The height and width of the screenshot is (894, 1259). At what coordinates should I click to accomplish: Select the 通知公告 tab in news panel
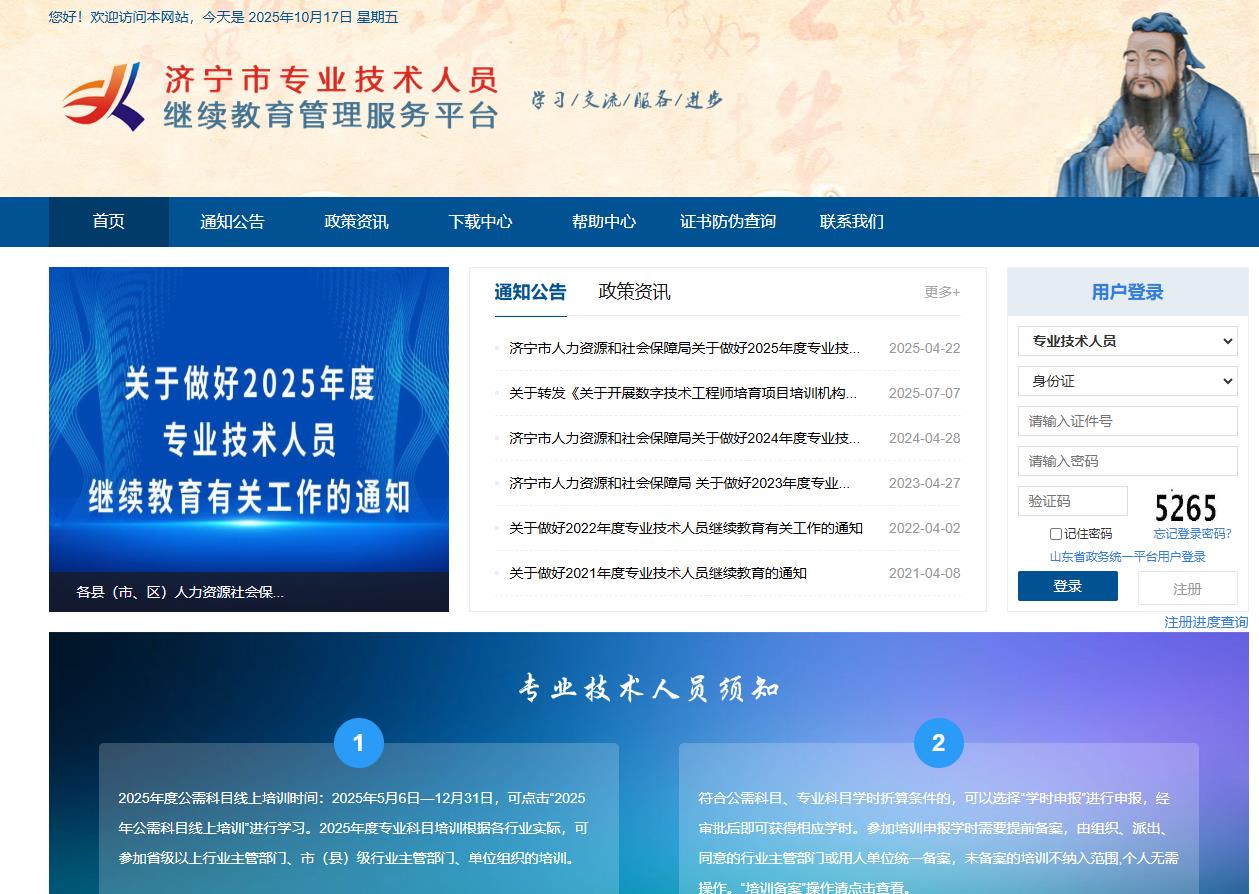pos(530,292)
